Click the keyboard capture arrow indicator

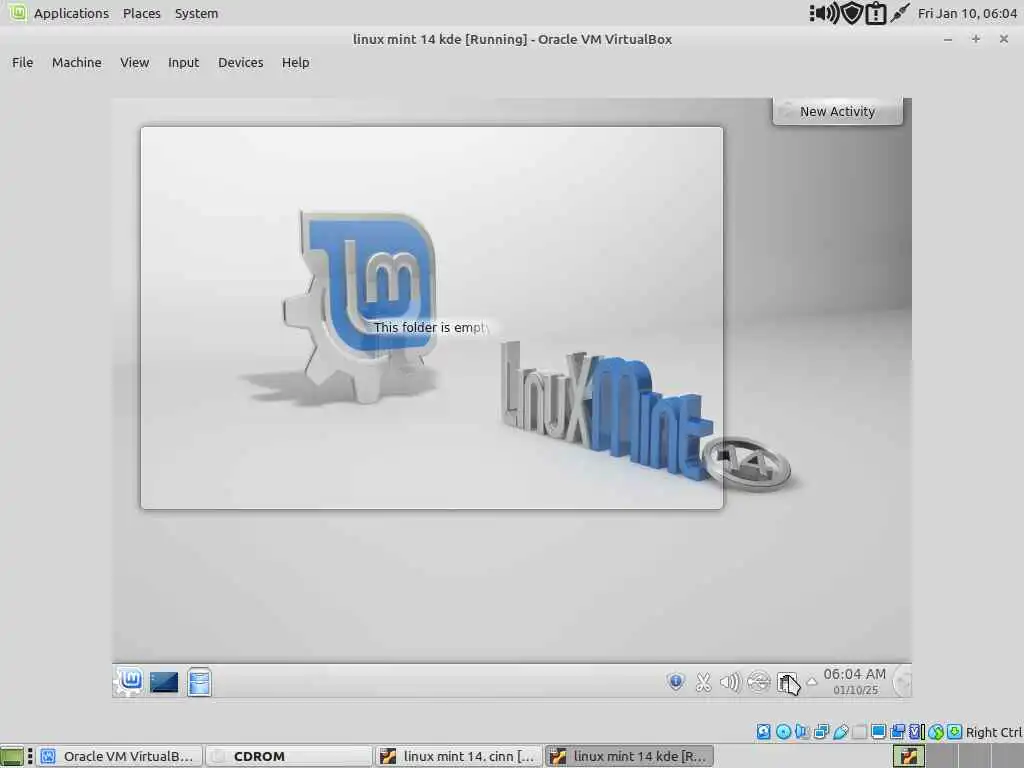point(955,731)
